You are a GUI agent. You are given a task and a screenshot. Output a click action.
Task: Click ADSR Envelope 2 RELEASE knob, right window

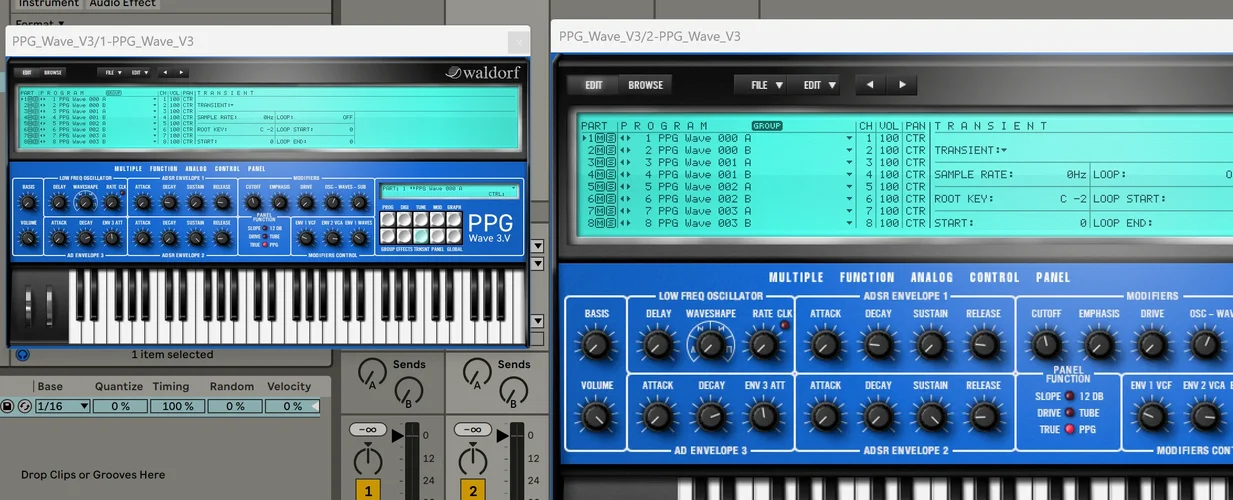coord(983,417)
